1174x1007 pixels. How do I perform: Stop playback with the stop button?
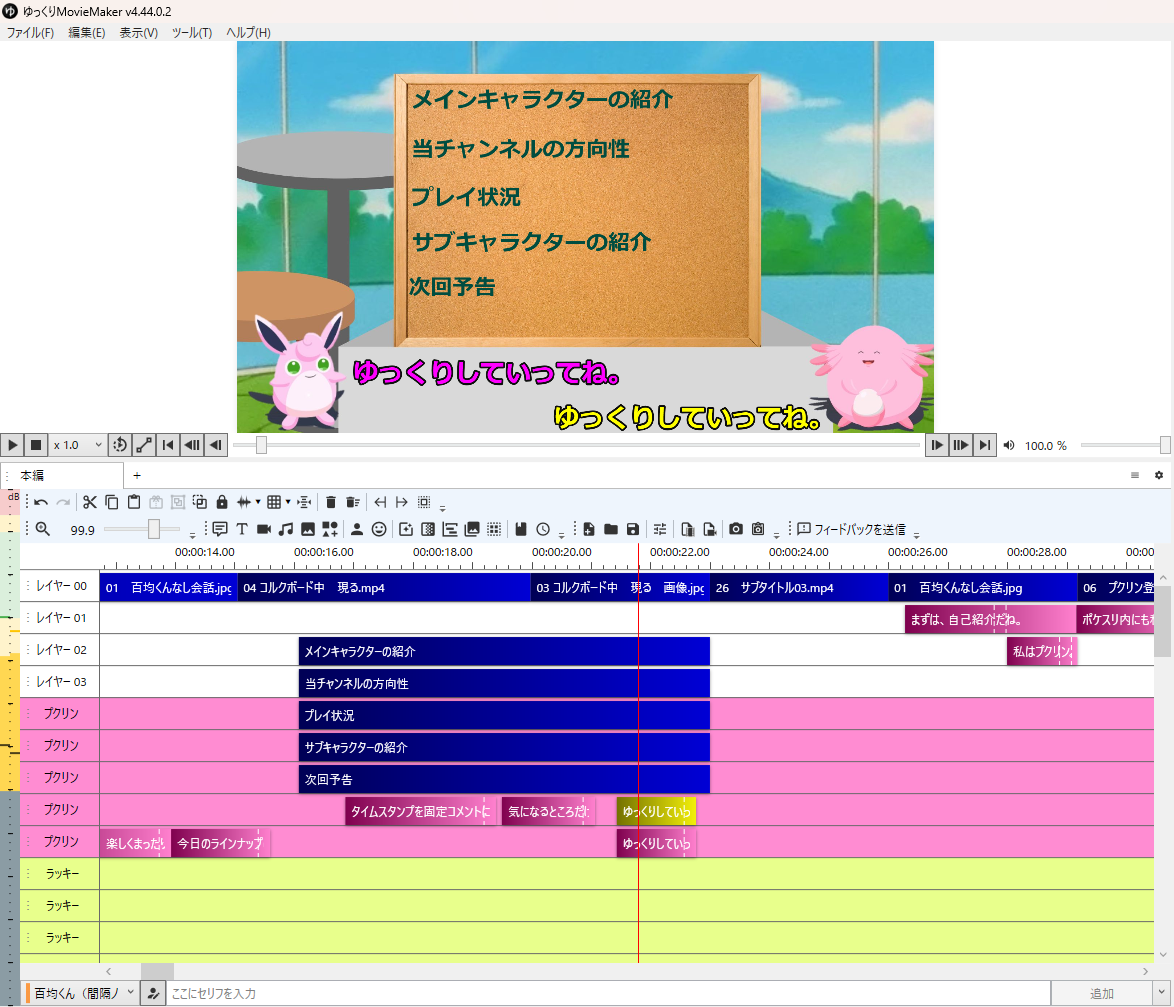(x=36, y=445)
